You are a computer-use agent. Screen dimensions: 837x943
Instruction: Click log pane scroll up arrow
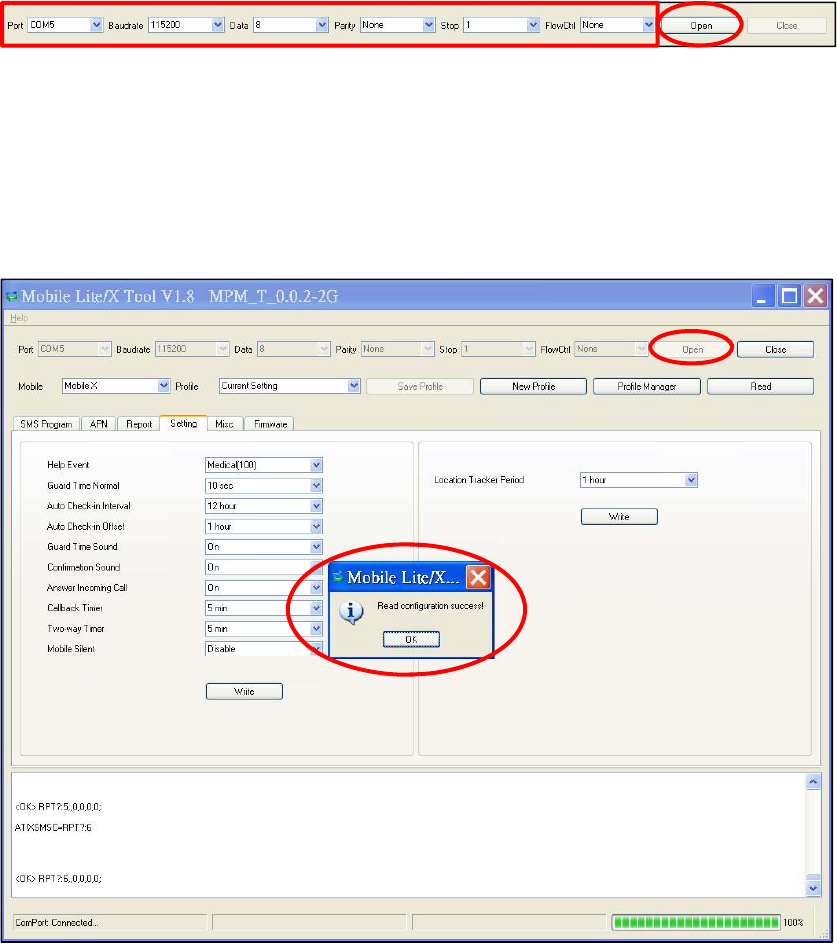pos(813,782)
